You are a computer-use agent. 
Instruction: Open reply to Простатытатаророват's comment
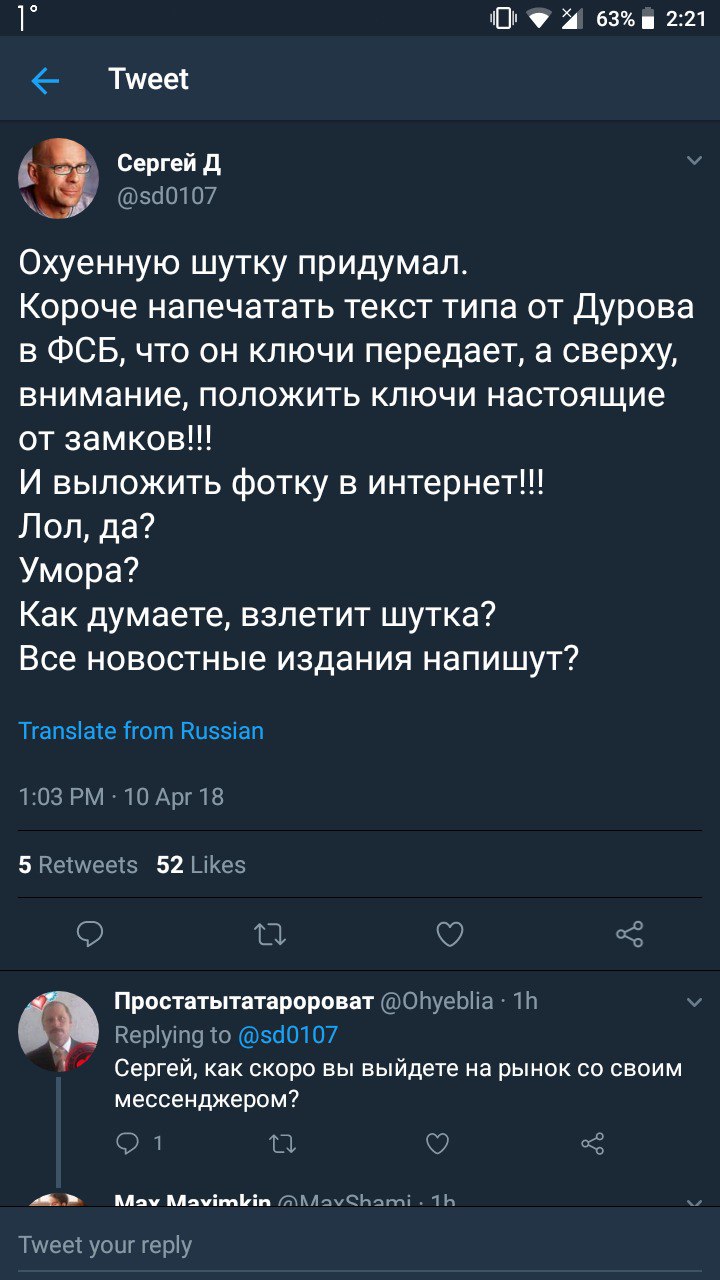tap(128, 1143)
